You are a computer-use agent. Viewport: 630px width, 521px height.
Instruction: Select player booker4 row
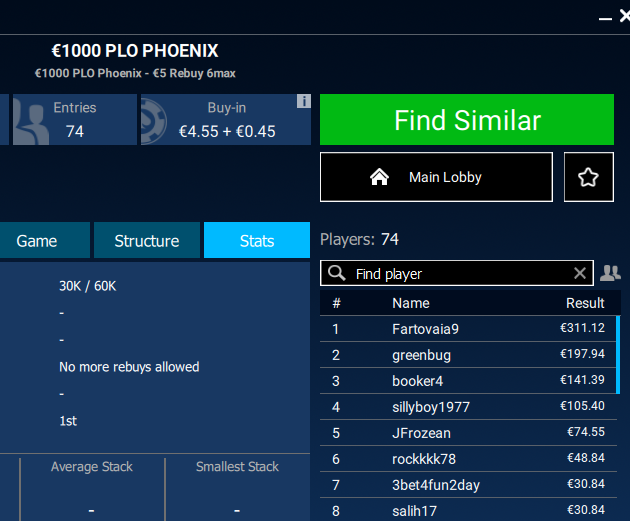point(468,380)
